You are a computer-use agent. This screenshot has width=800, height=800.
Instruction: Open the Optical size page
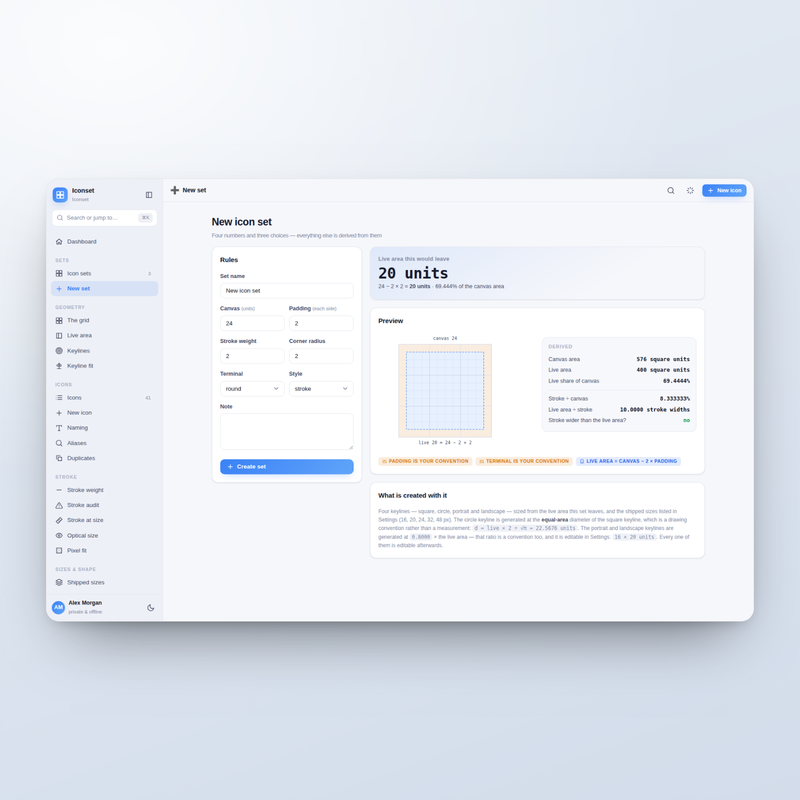click(105, 536)
